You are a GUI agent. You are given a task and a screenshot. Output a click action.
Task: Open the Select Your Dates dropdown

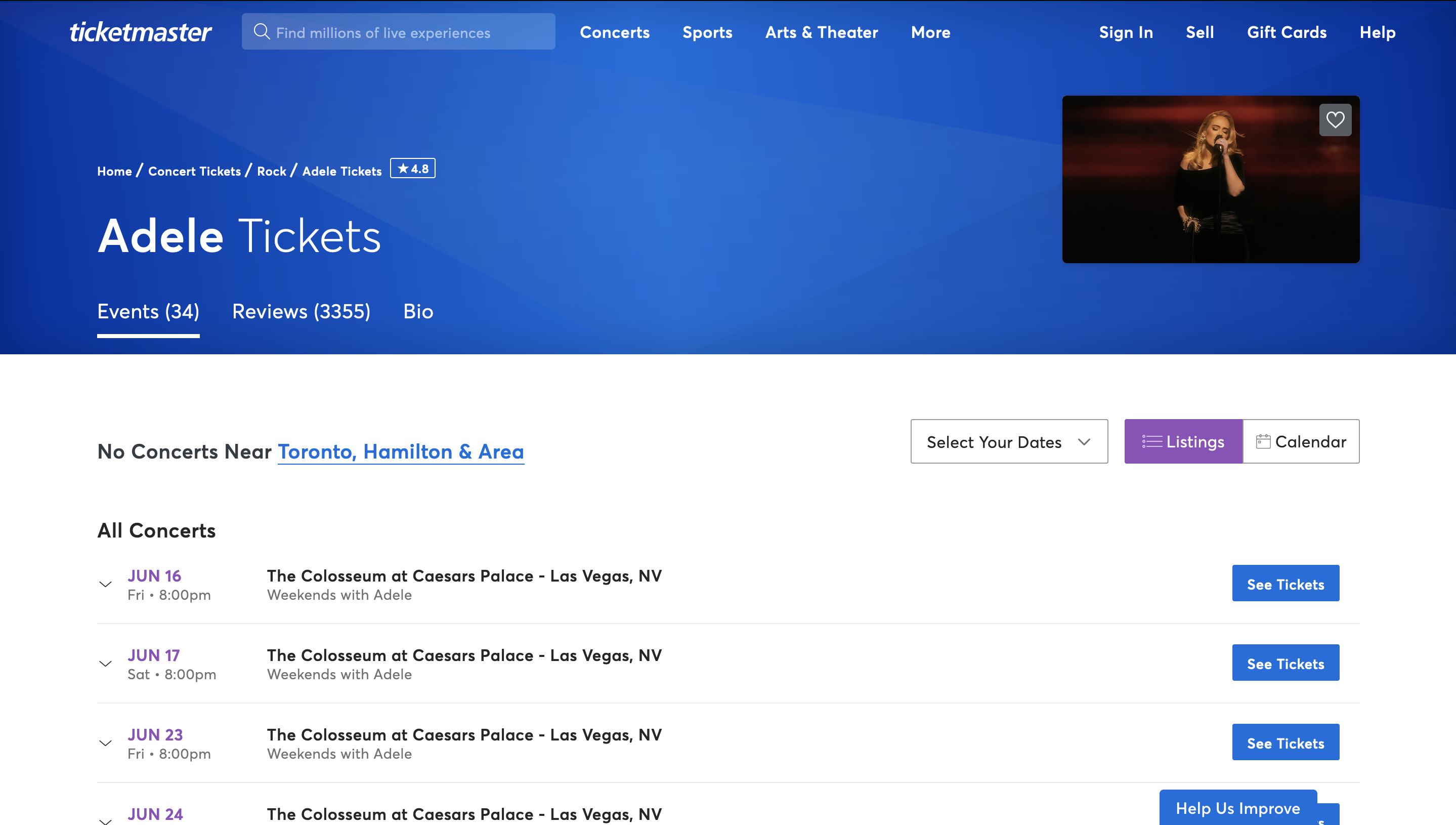(x=1009, y=441)
